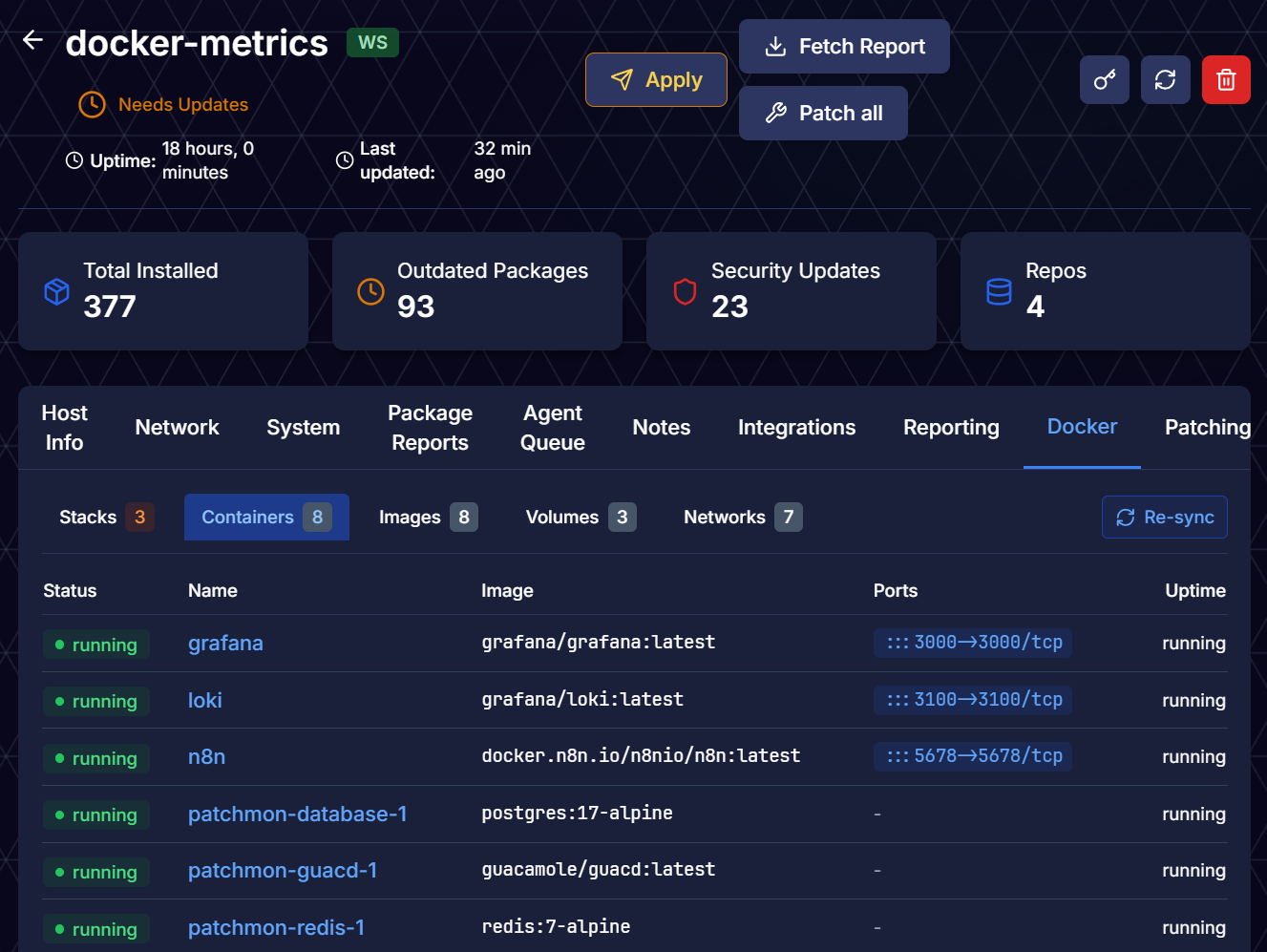
Task: Click the Needs Updates clock icon
Action: pos(92,104)
